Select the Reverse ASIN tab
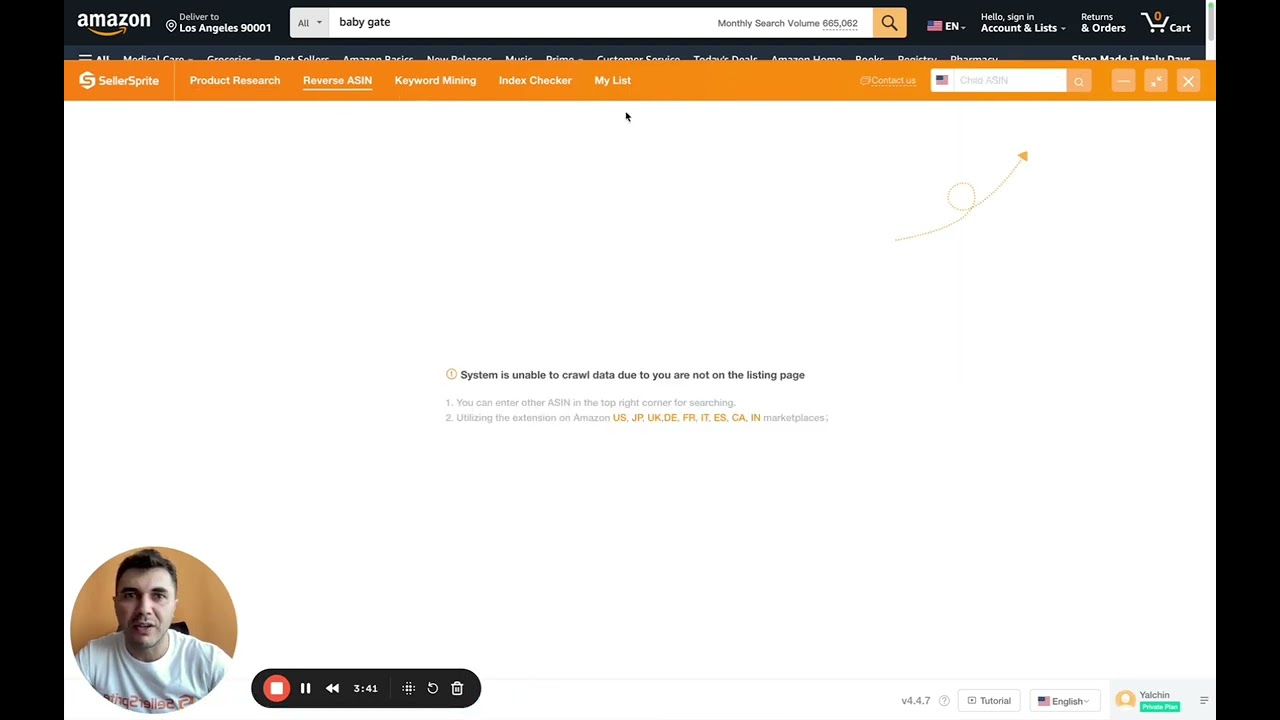This screenshot has width=1280, height=720. coord(337,80)
